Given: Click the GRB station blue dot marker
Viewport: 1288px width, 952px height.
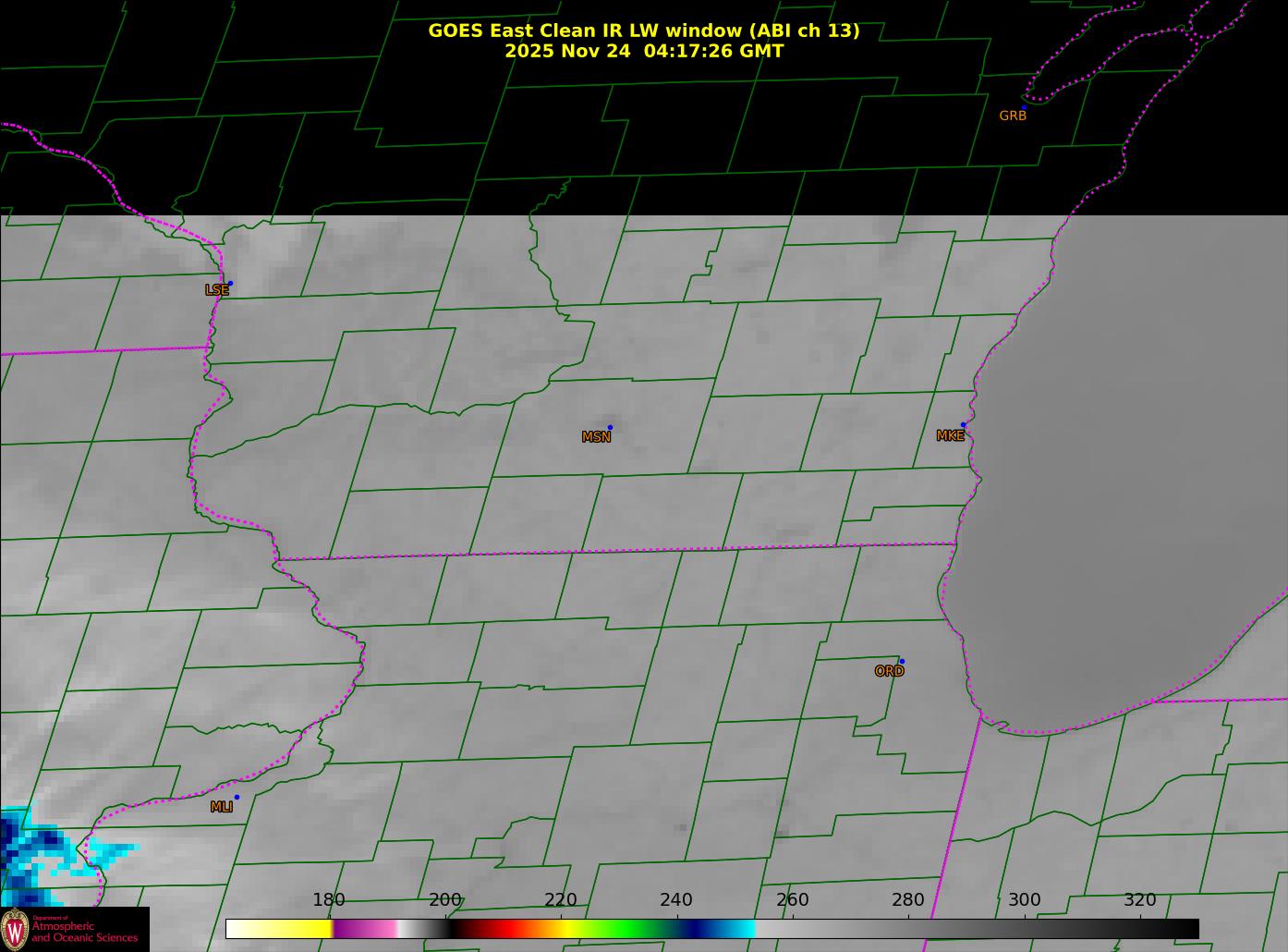Looking at the screenshot, I should pos(1024,108).
